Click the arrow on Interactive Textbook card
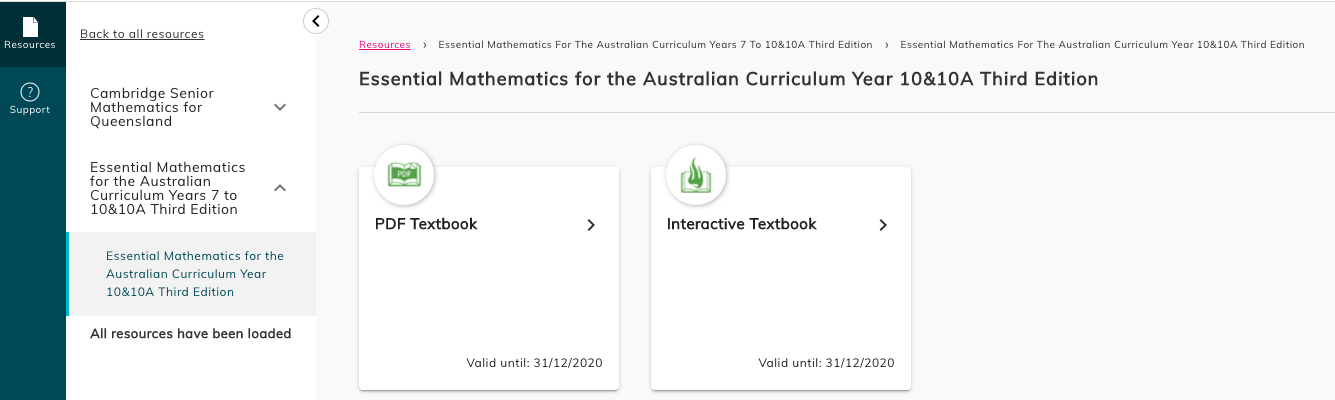This screenshot has width=1335, height=400. 883,225
